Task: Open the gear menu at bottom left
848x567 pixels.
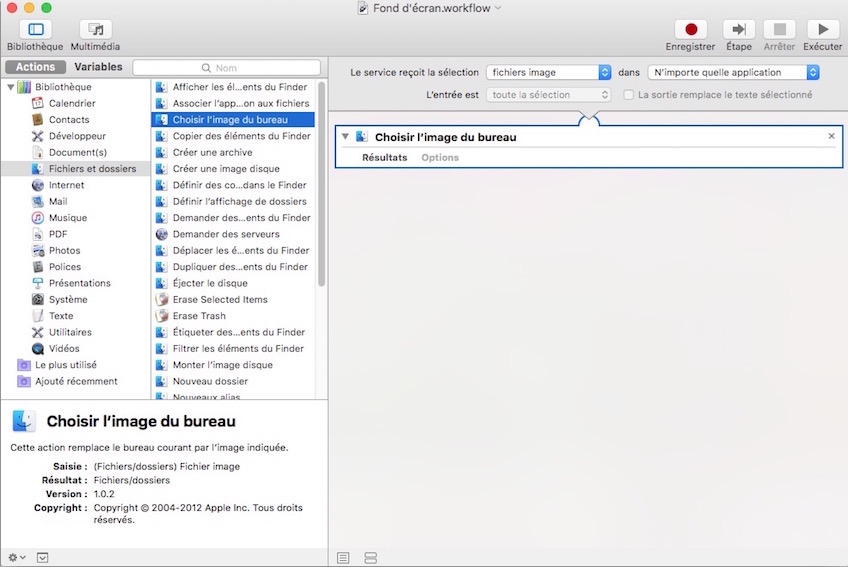Action: pyautogui.click(x=17, y=557)
